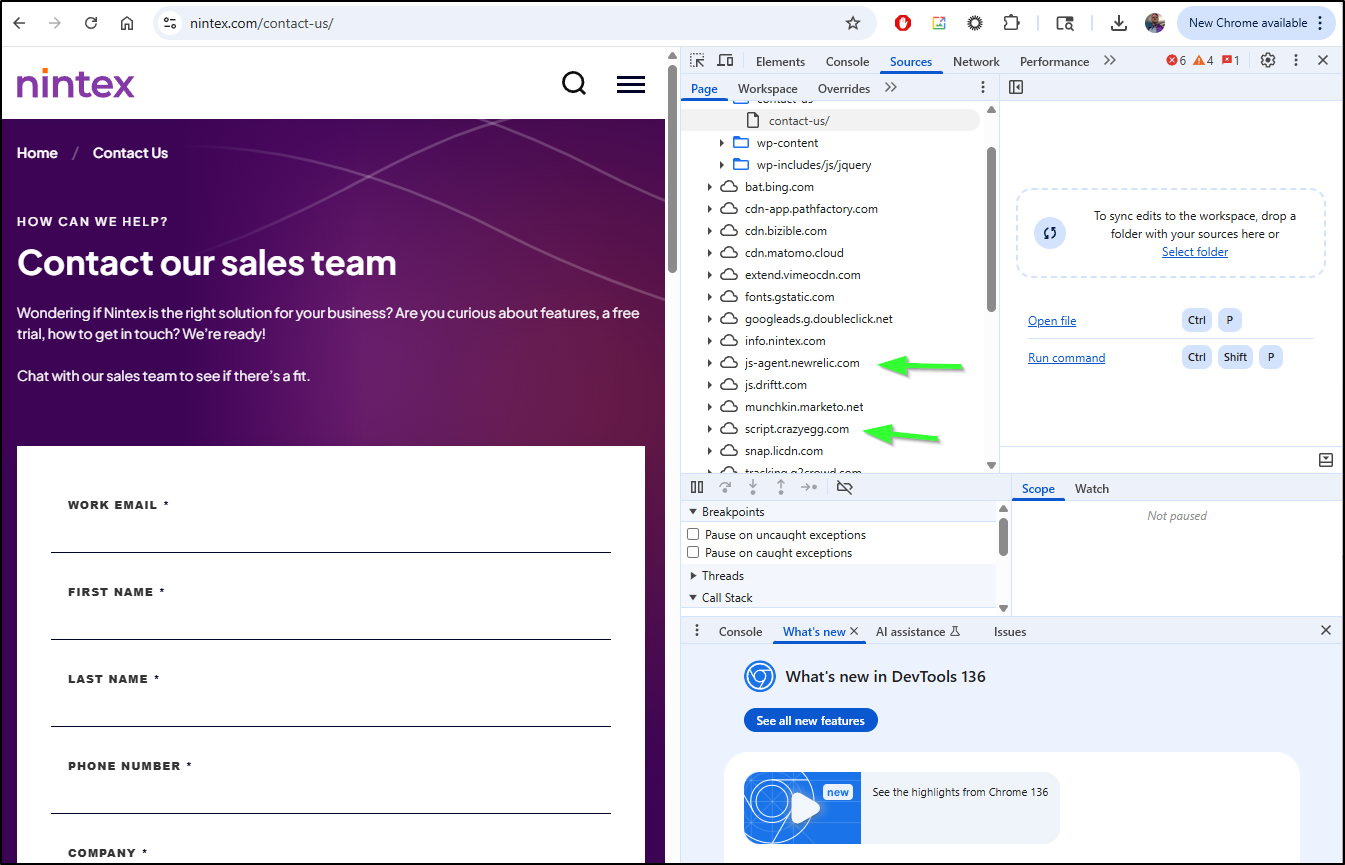This screenshot has width=1345, height=865.
Task: Open the DevTools customize kebab menu
Action: [x=1296, y=60]
